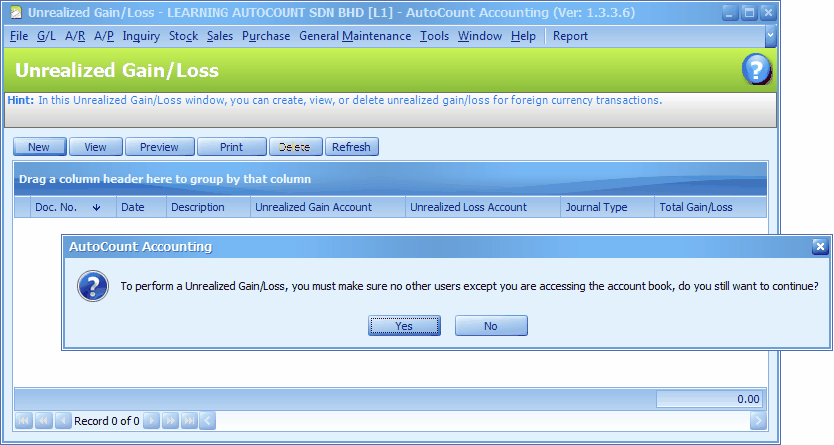Sort by Total Gain/Loss column header

click(x=710, y=207)
